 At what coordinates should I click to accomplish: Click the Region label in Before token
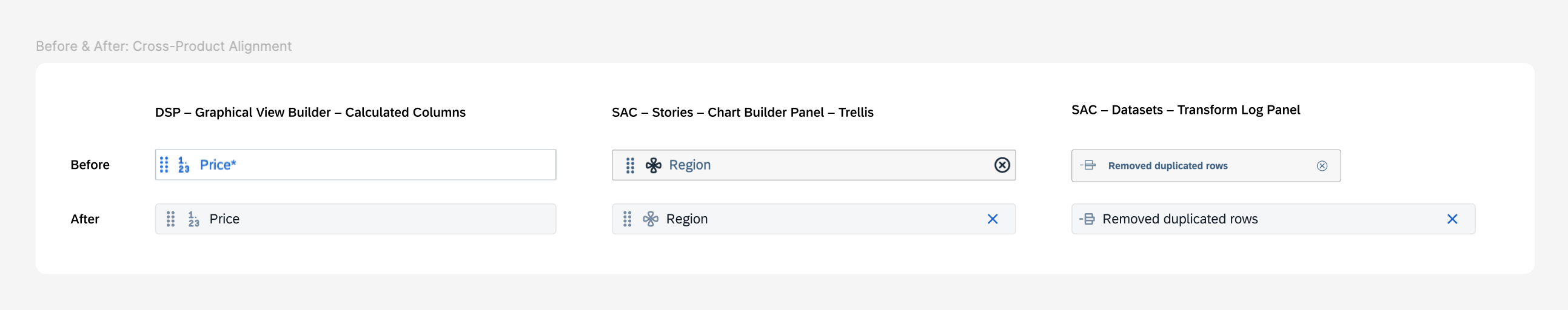tap(689, 165)
